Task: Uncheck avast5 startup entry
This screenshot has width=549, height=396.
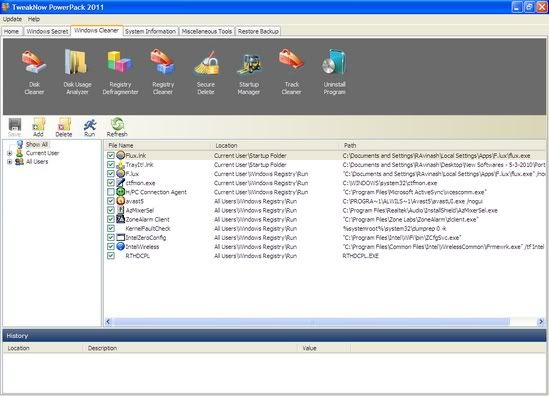Action: pyautogui.click(x=111, y=201)
